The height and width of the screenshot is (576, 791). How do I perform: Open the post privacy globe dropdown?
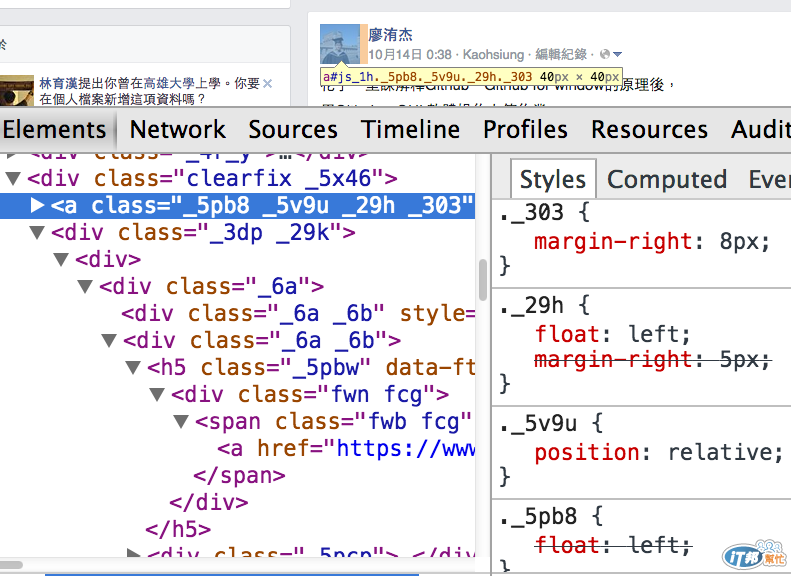point(611,53)
